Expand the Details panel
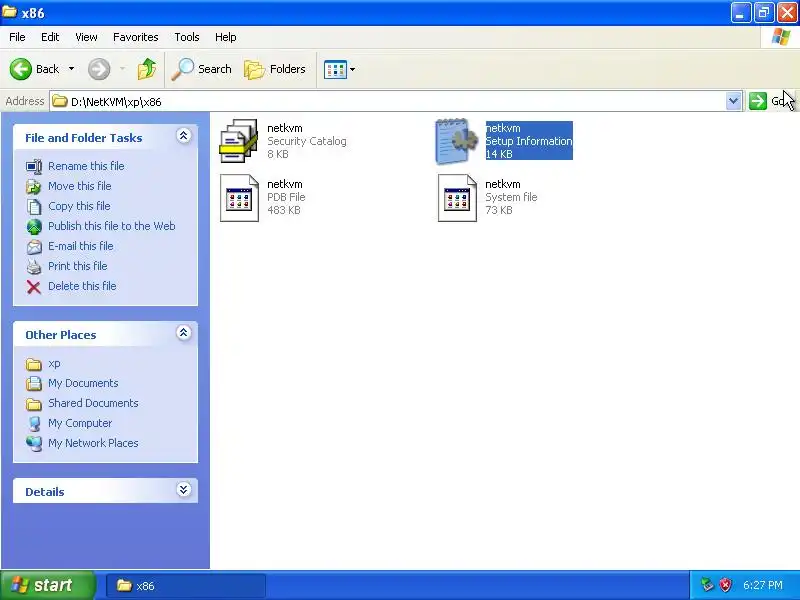The image size is (800, 600). point(184,490)
